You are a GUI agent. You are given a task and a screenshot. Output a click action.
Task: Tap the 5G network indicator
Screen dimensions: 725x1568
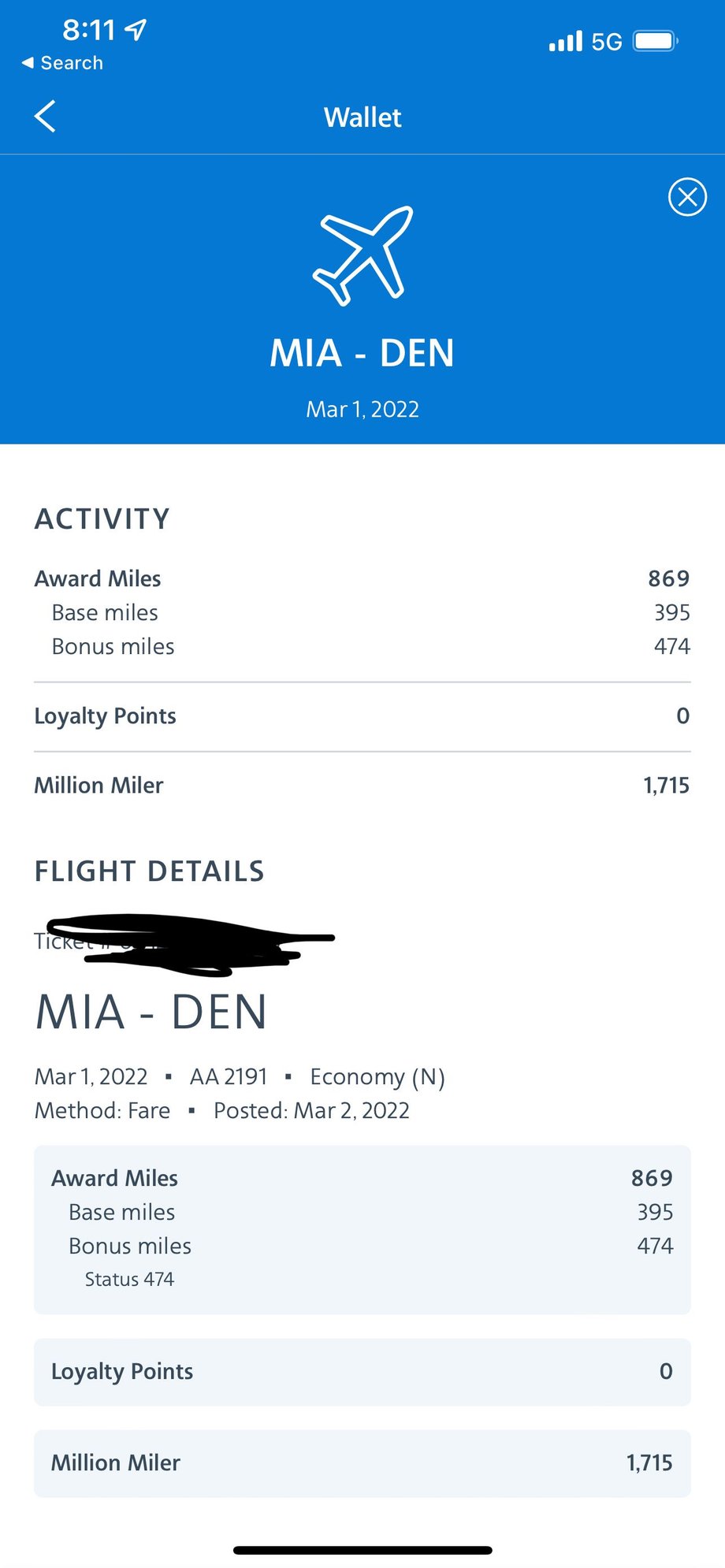coord(607,42)
